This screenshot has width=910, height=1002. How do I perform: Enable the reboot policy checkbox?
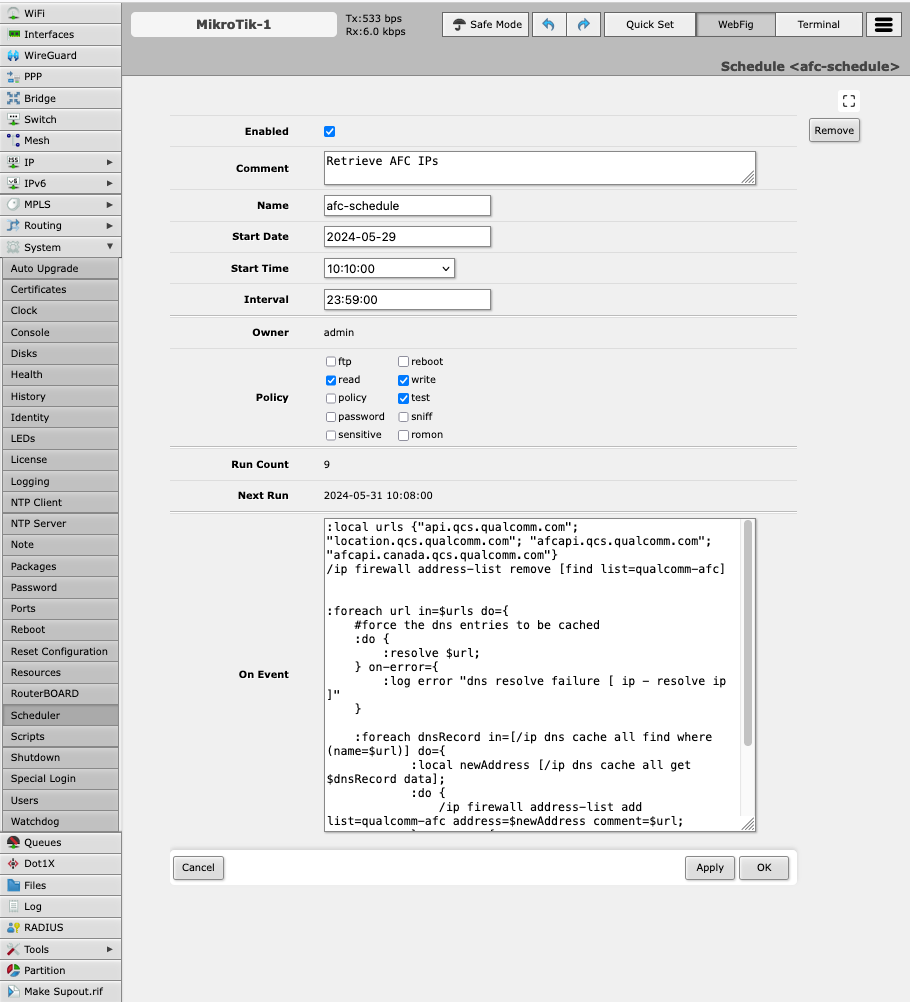403,362
